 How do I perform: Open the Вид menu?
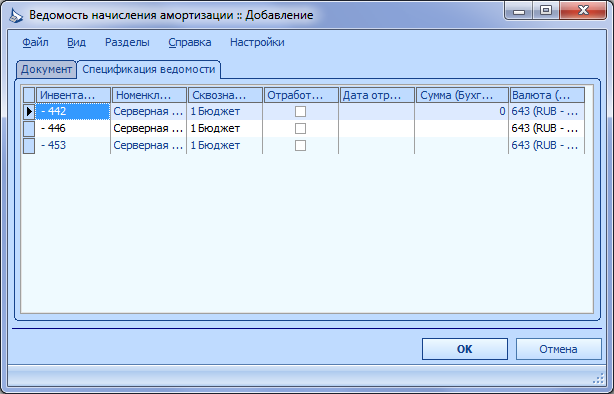(x=76, y=42)
